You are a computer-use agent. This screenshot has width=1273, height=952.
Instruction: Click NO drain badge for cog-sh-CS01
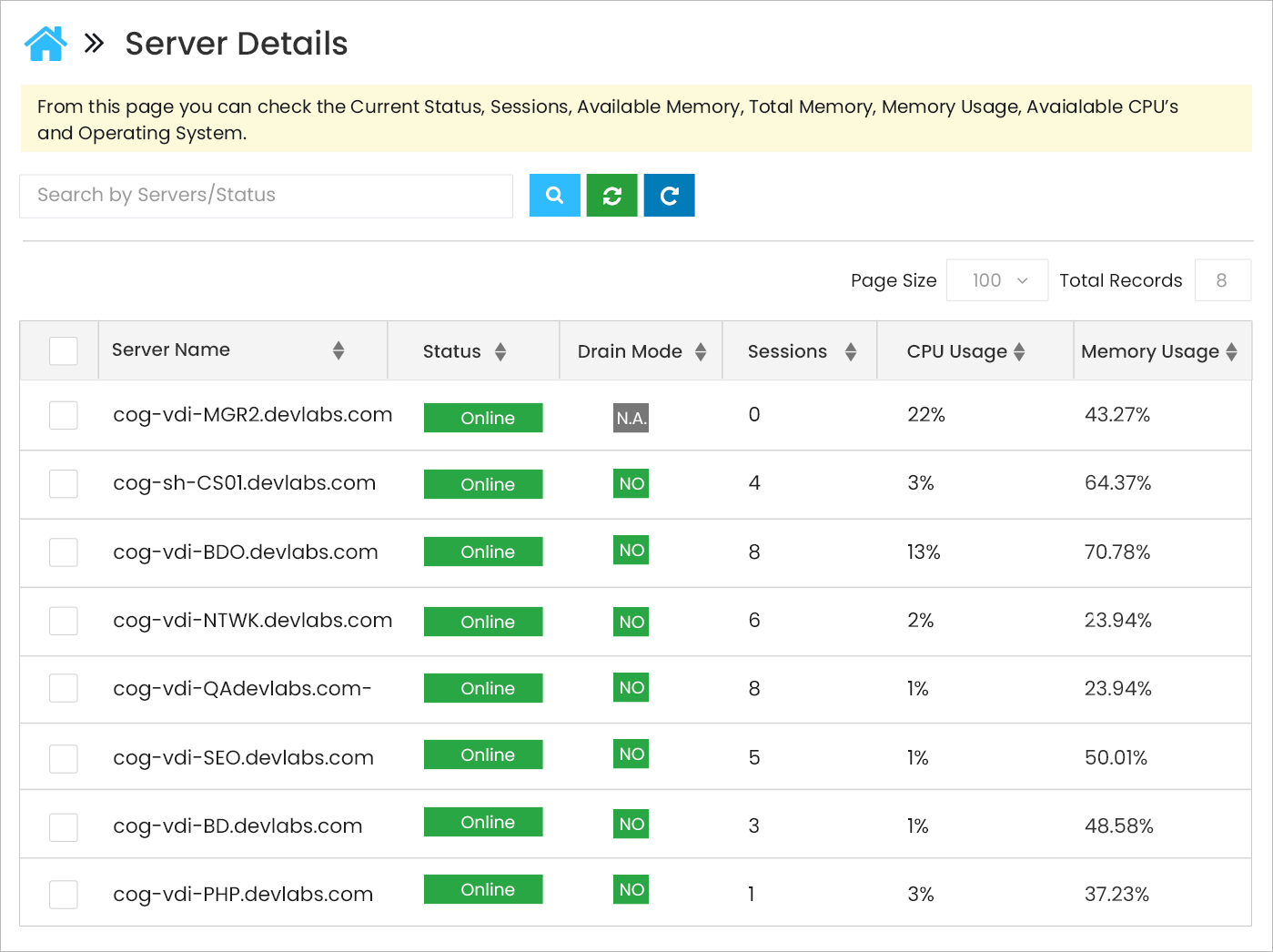click(631, 484)
